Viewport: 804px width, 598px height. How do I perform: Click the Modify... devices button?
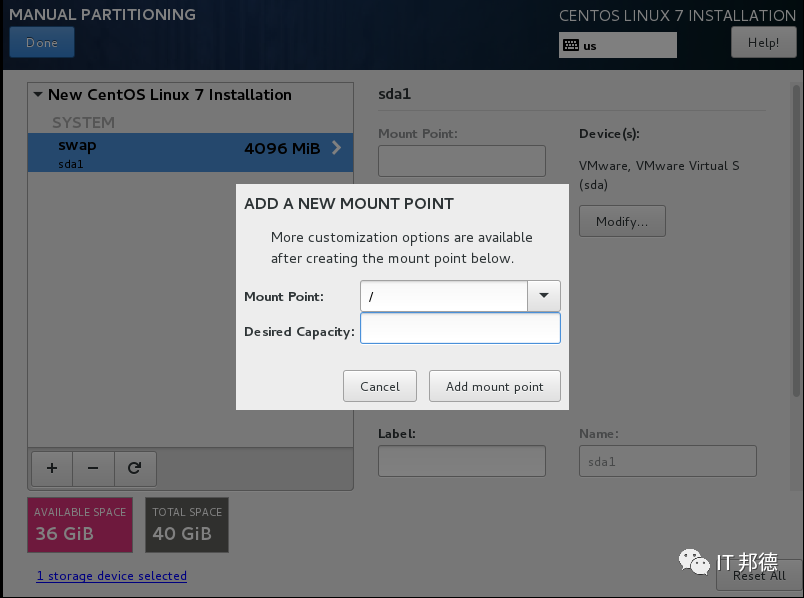point(622,221)
